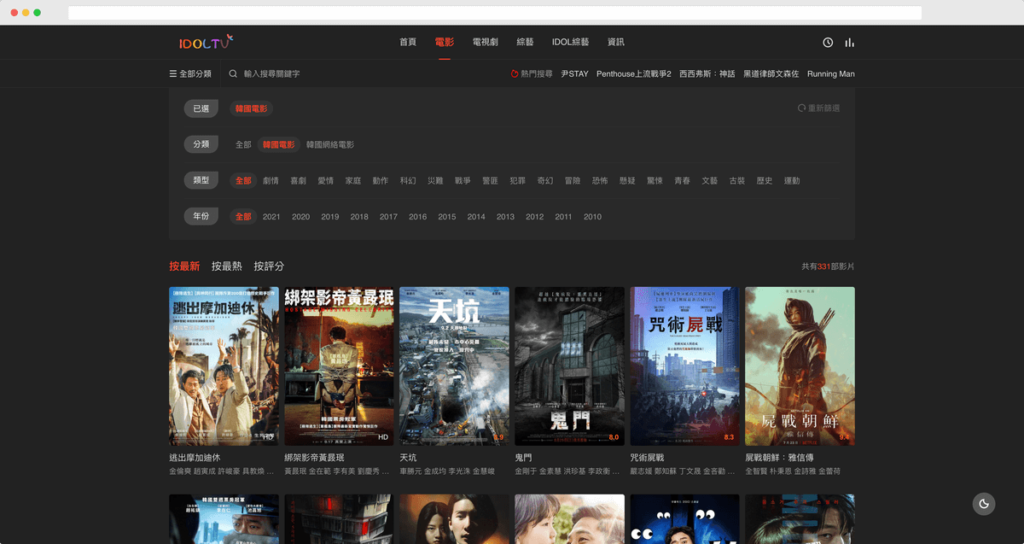The height and width of the screenshot is (544, 1024).
Task: Search hot keyword 西西弗斯：神話
Action: [x=707, y=74]
